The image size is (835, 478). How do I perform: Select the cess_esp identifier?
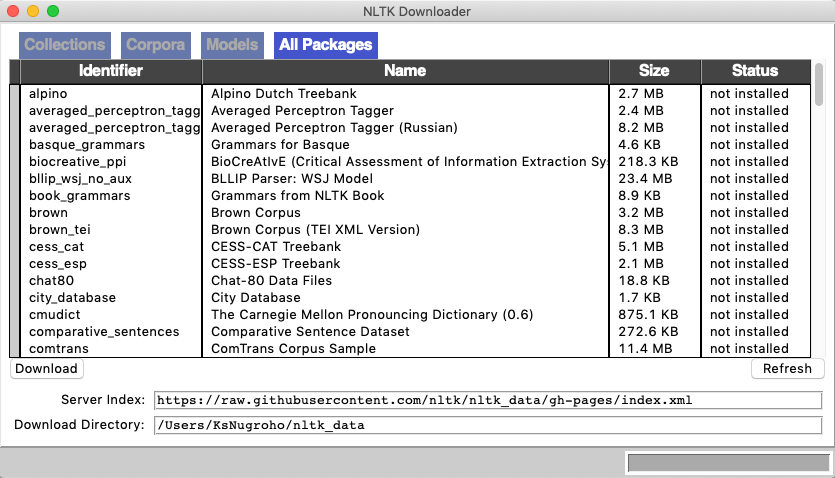point(58,264)
